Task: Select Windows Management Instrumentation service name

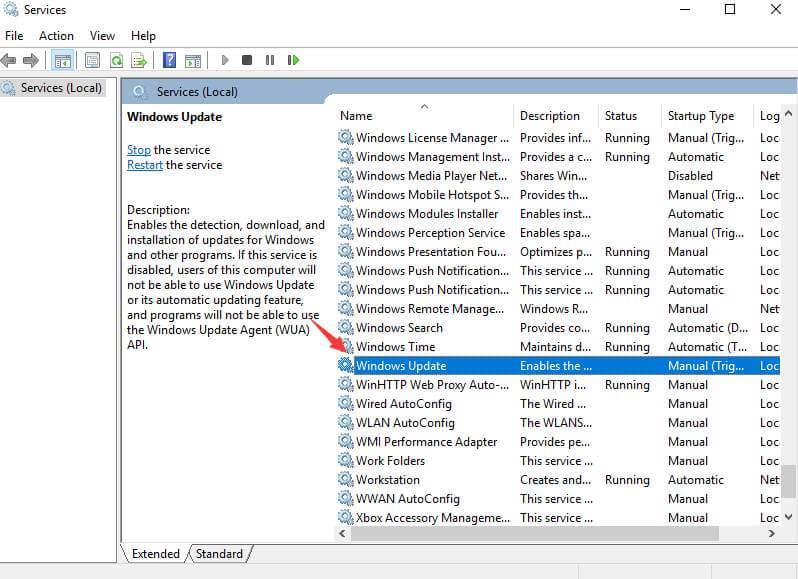Action: pos(433,156)
